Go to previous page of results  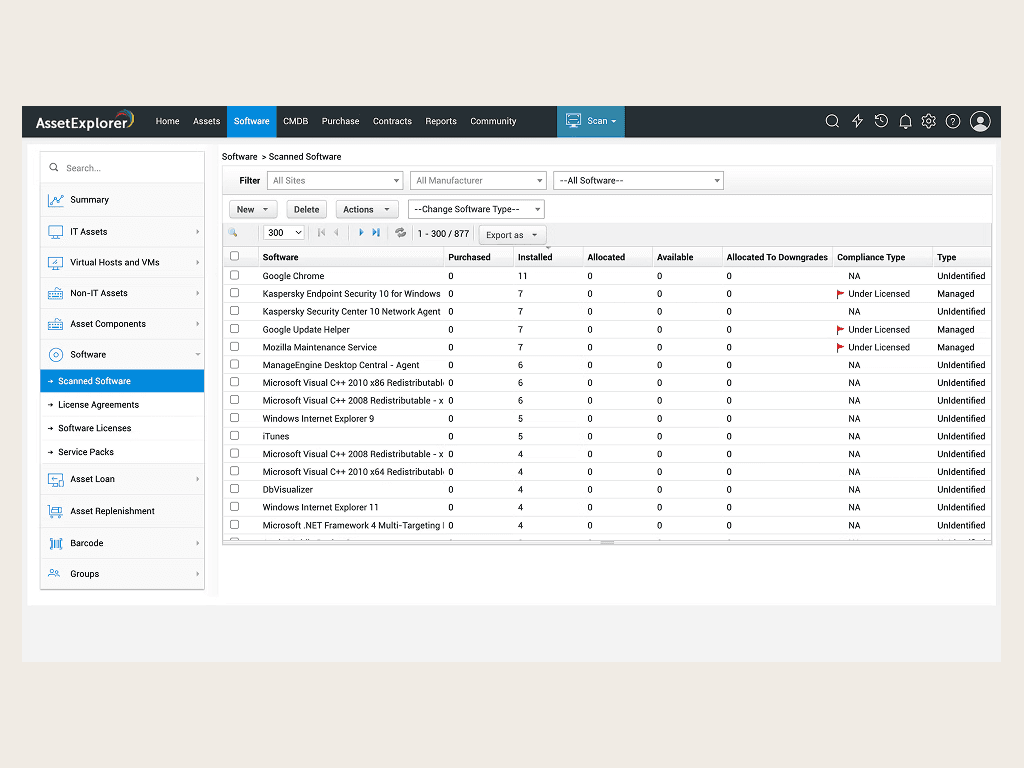(x=336, y=232)
